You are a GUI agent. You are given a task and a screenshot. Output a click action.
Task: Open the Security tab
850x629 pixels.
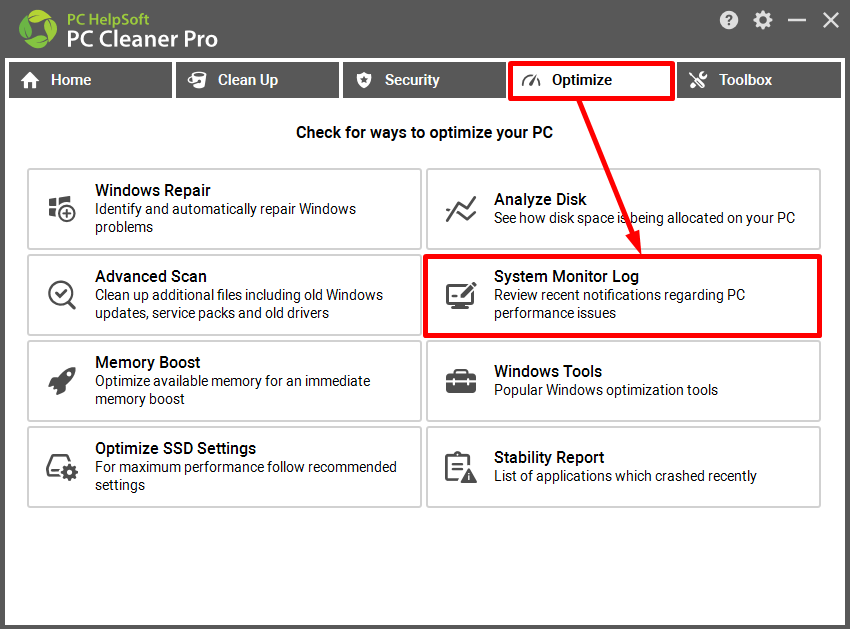point(424,80)
